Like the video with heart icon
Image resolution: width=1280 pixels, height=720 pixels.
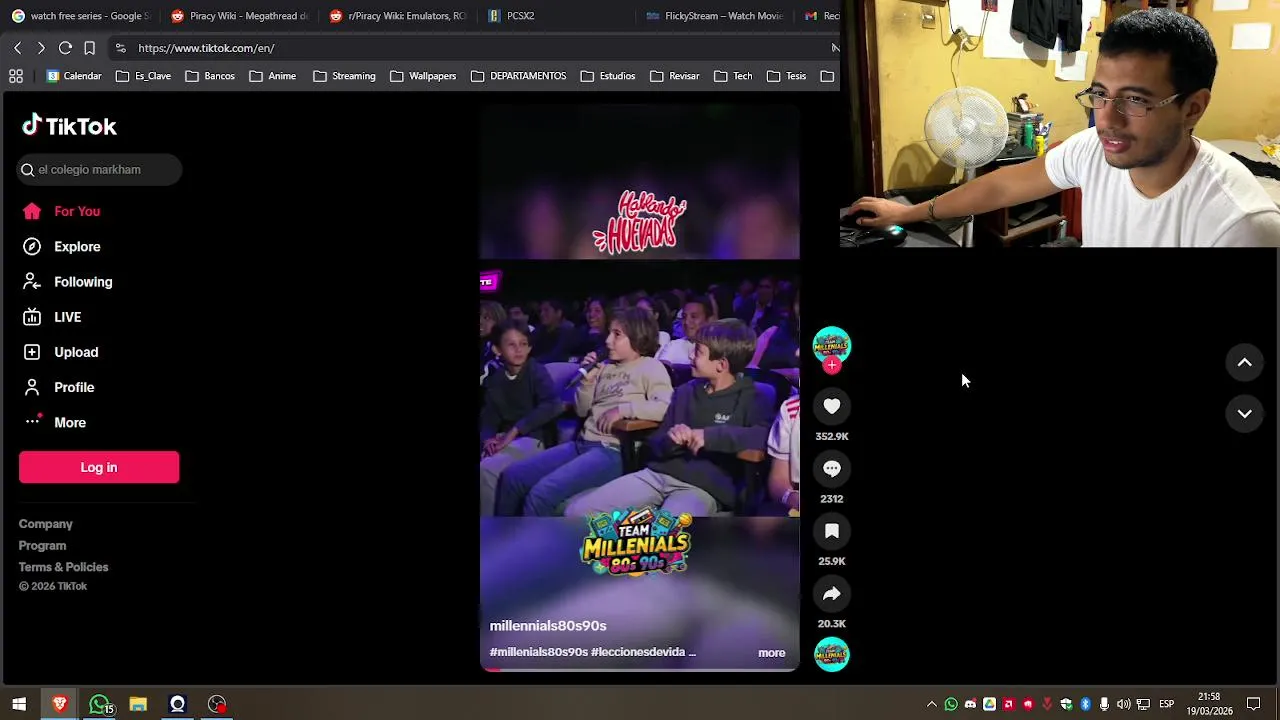832,406
